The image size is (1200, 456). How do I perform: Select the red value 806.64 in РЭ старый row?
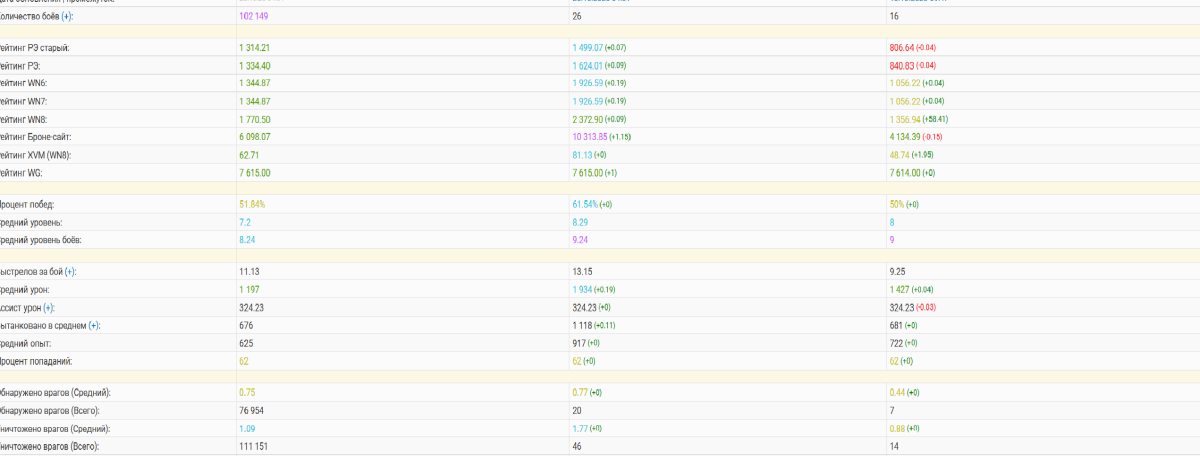click(902, 48)
